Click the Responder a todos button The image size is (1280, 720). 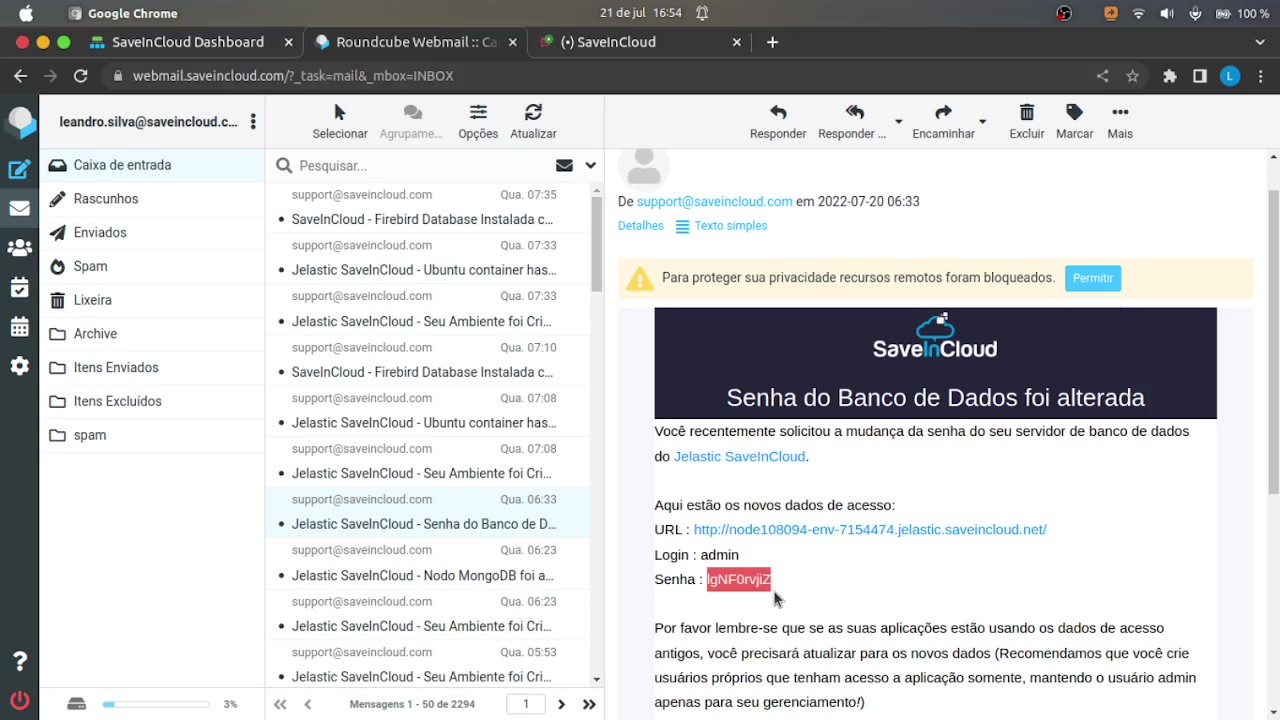(853, 122)
